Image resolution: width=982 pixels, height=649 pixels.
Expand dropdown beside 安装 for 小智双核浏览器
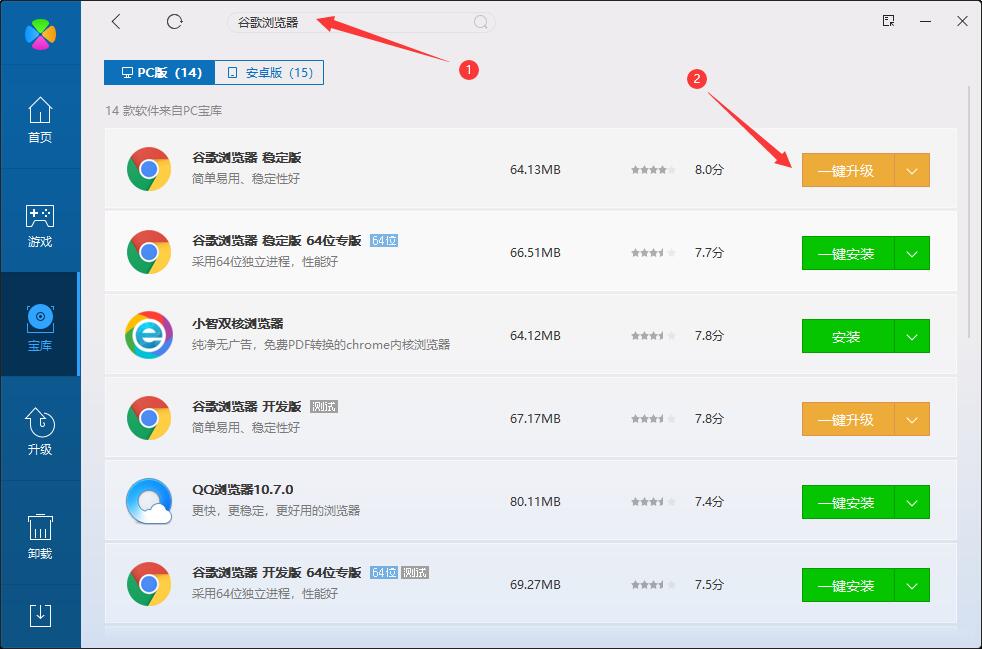pos(912,336)
